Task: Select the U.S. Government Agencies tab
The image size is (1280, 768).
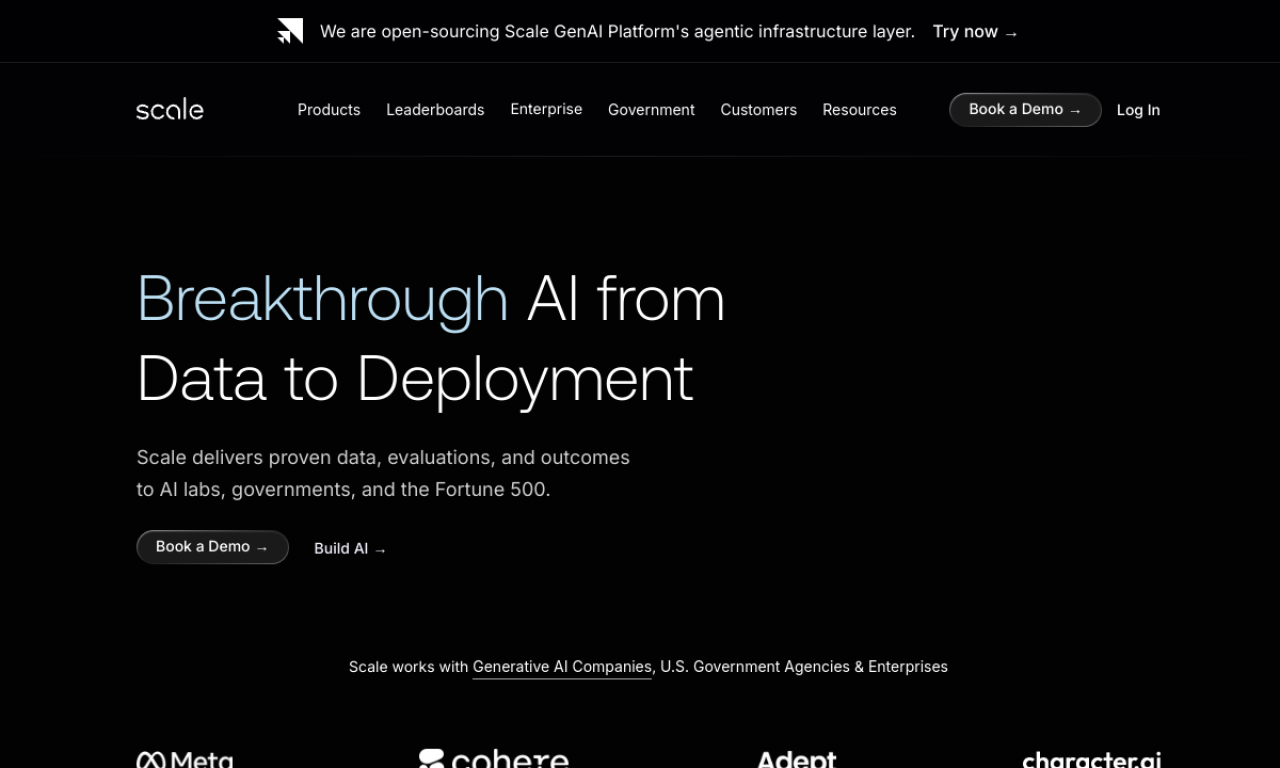Action: tap(754, 667)
